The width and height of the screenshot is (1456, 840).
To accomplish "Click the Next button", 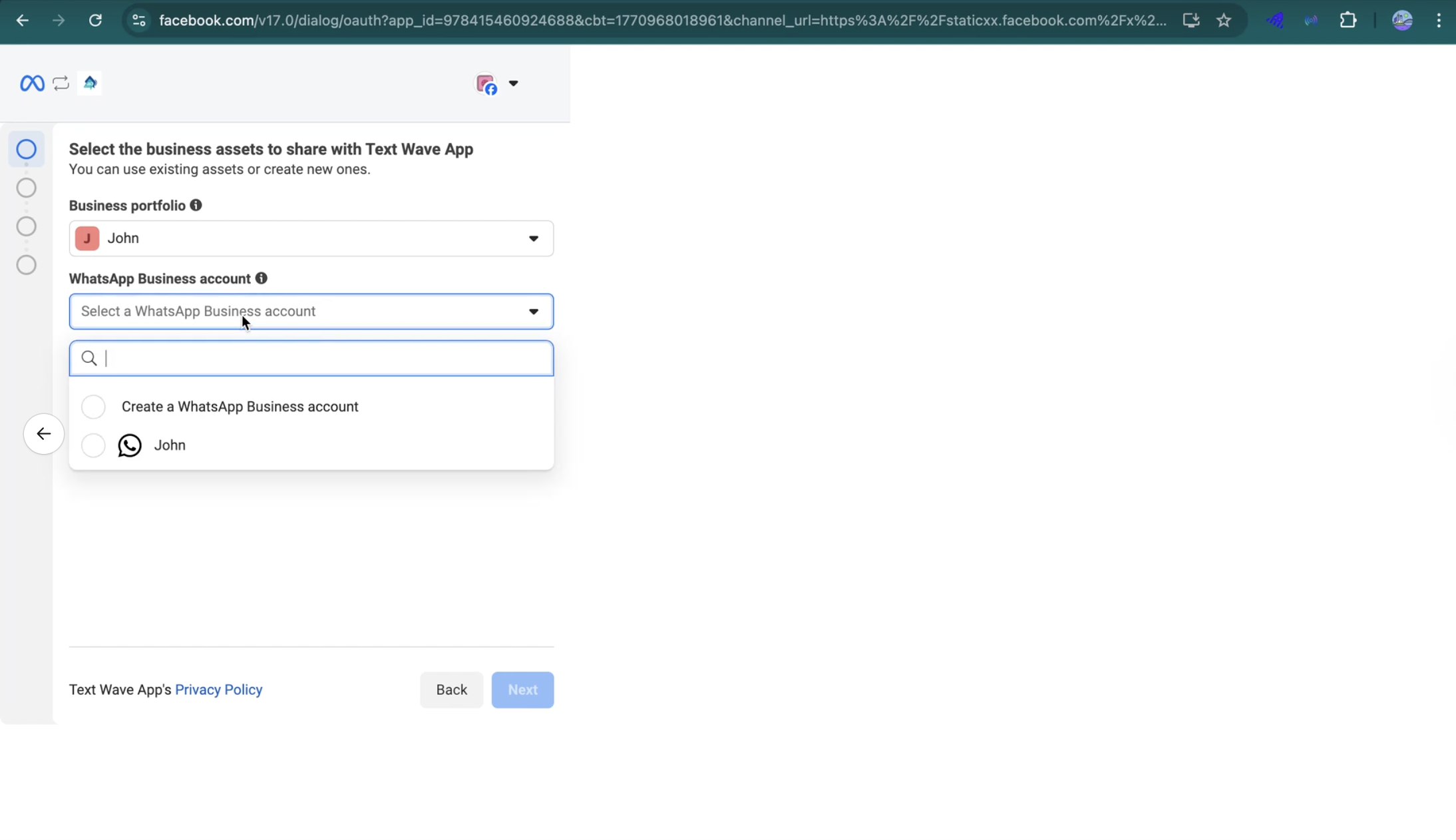I will coord(522,690).
